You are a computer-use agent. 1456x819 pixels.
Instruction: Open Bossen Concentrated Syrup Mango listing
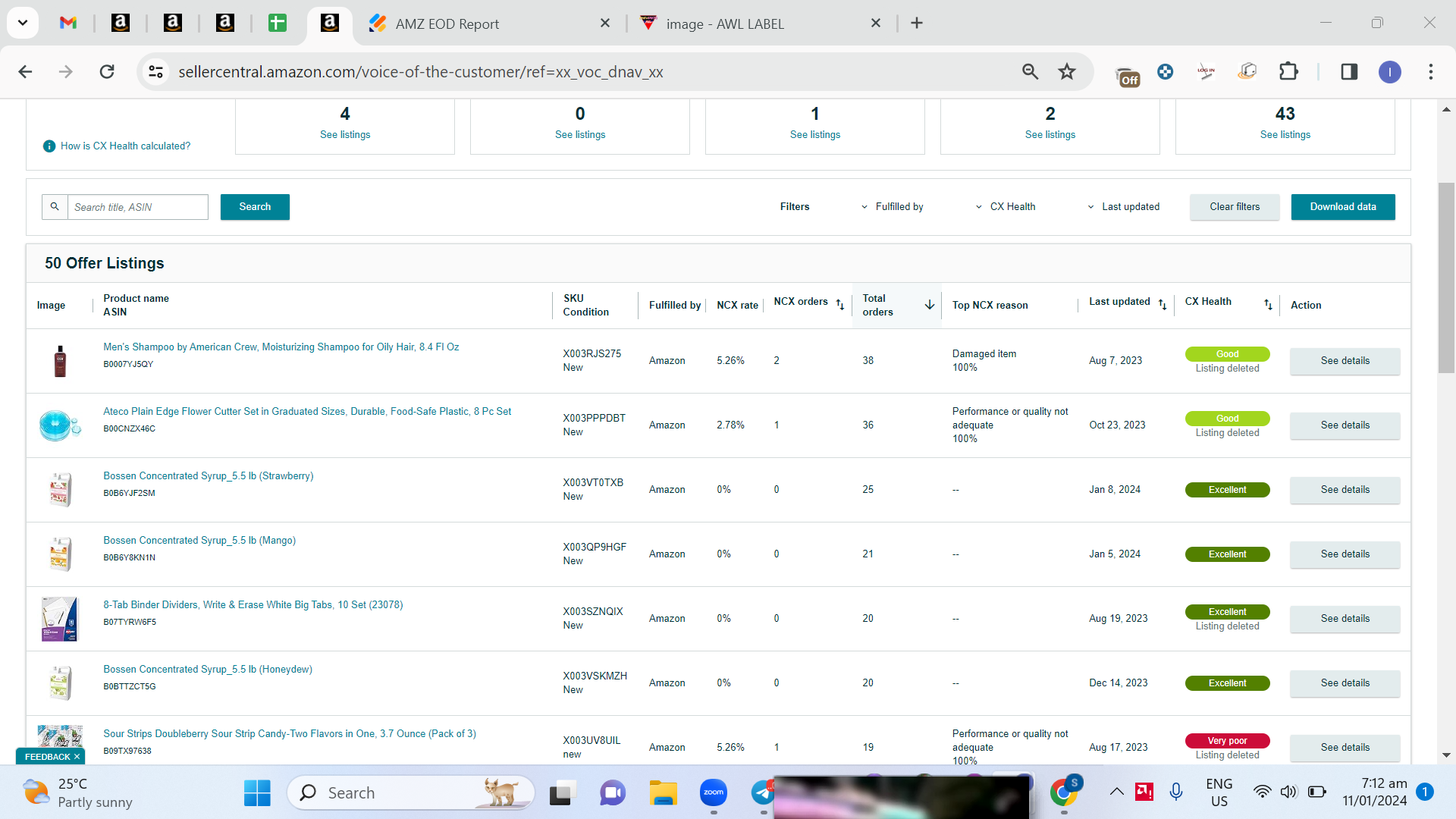[x=199, y=541]
